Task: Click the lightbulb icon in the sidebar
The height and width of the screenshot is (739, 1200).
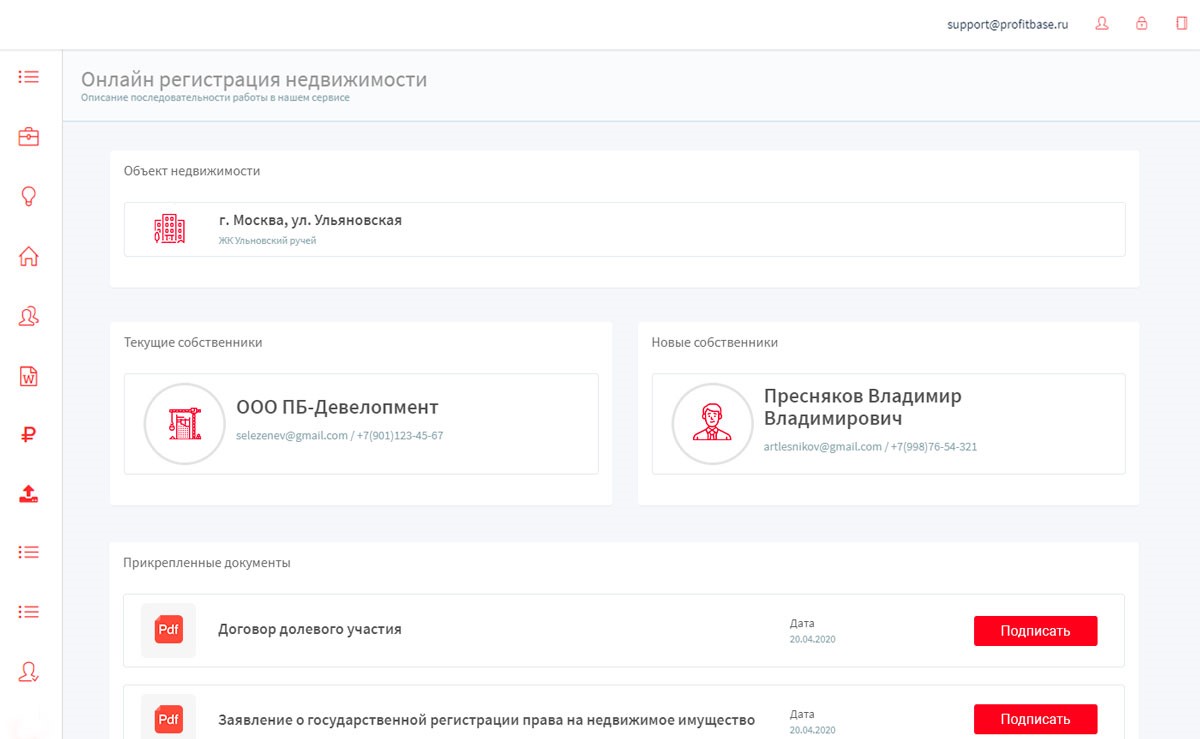Action: (x=29, y=196)
